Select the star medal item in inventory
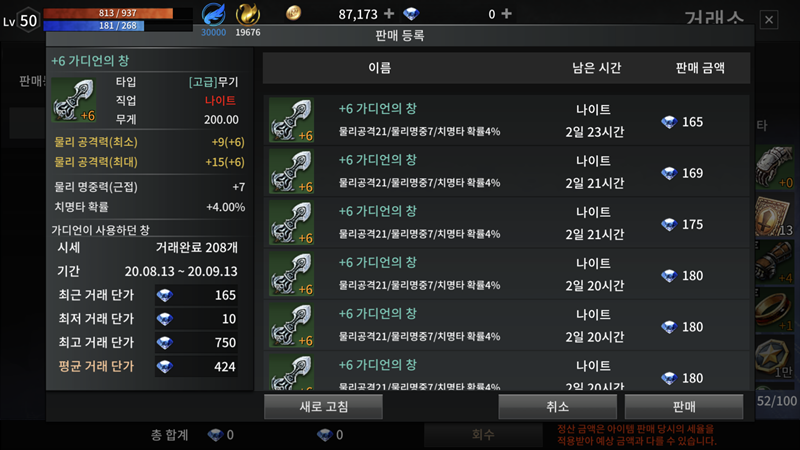Image resolution: width=800 pixels, height=450 pixels. (774, 358)
